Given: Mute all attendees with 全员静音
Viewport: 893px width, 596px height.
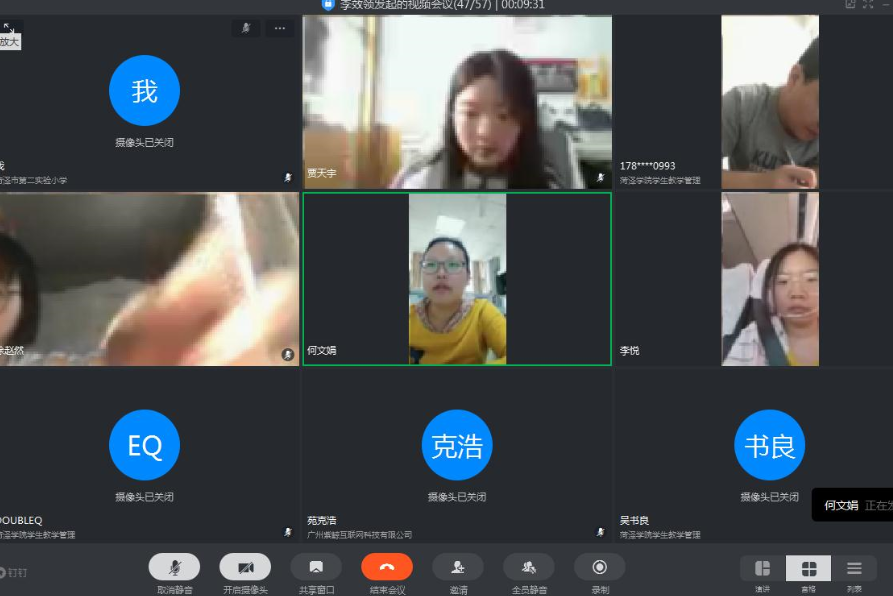Looking at the screenshot, I should tap(529, 567).
